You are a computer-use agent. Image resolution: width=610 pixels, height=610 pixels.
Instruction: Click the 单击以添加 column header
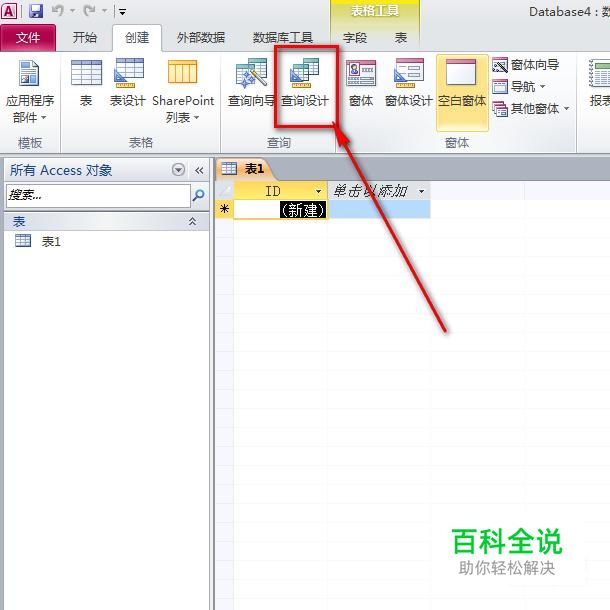coord(379,191)
